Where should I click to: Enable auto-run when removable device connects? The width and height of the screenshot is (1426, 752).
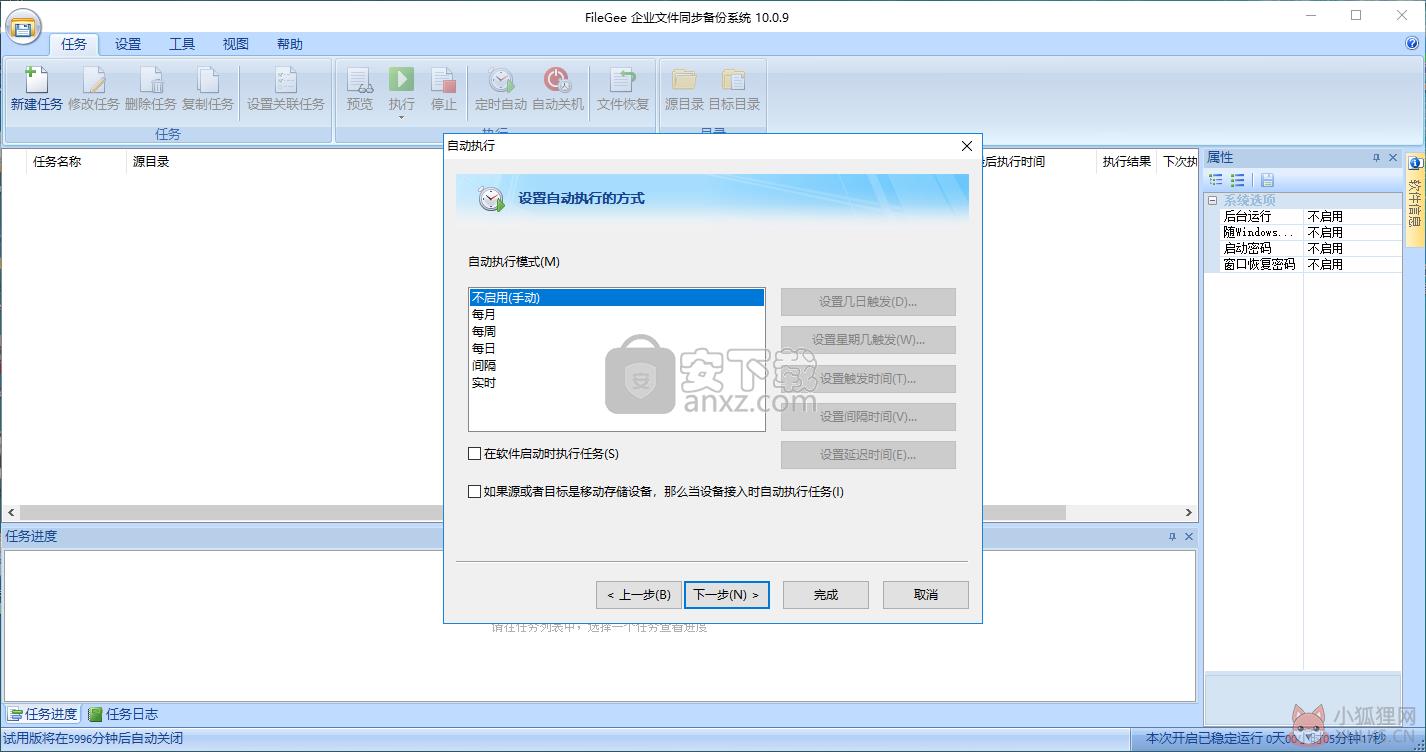point(475,492)
